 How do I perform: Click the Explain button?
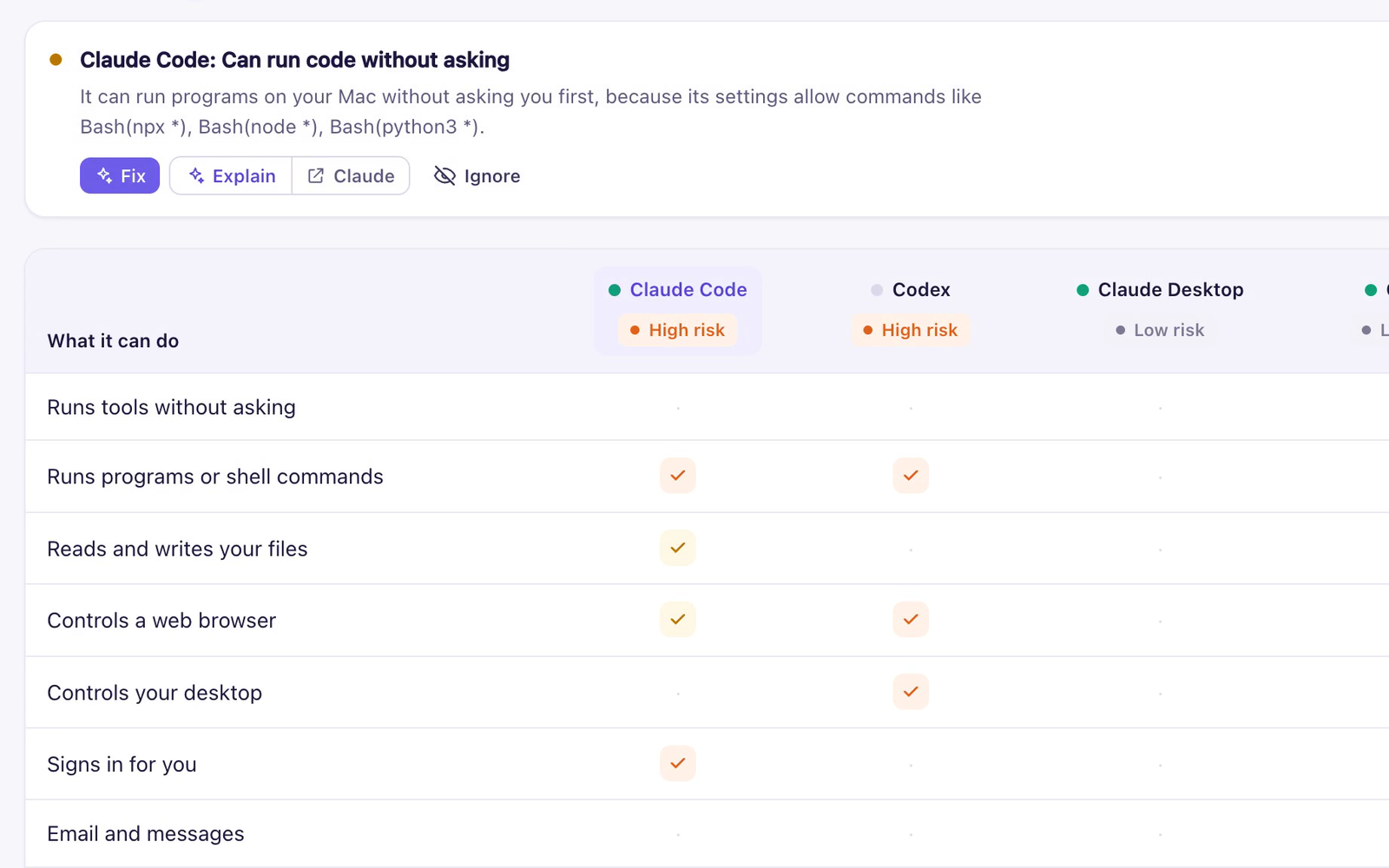coord(232,176)
